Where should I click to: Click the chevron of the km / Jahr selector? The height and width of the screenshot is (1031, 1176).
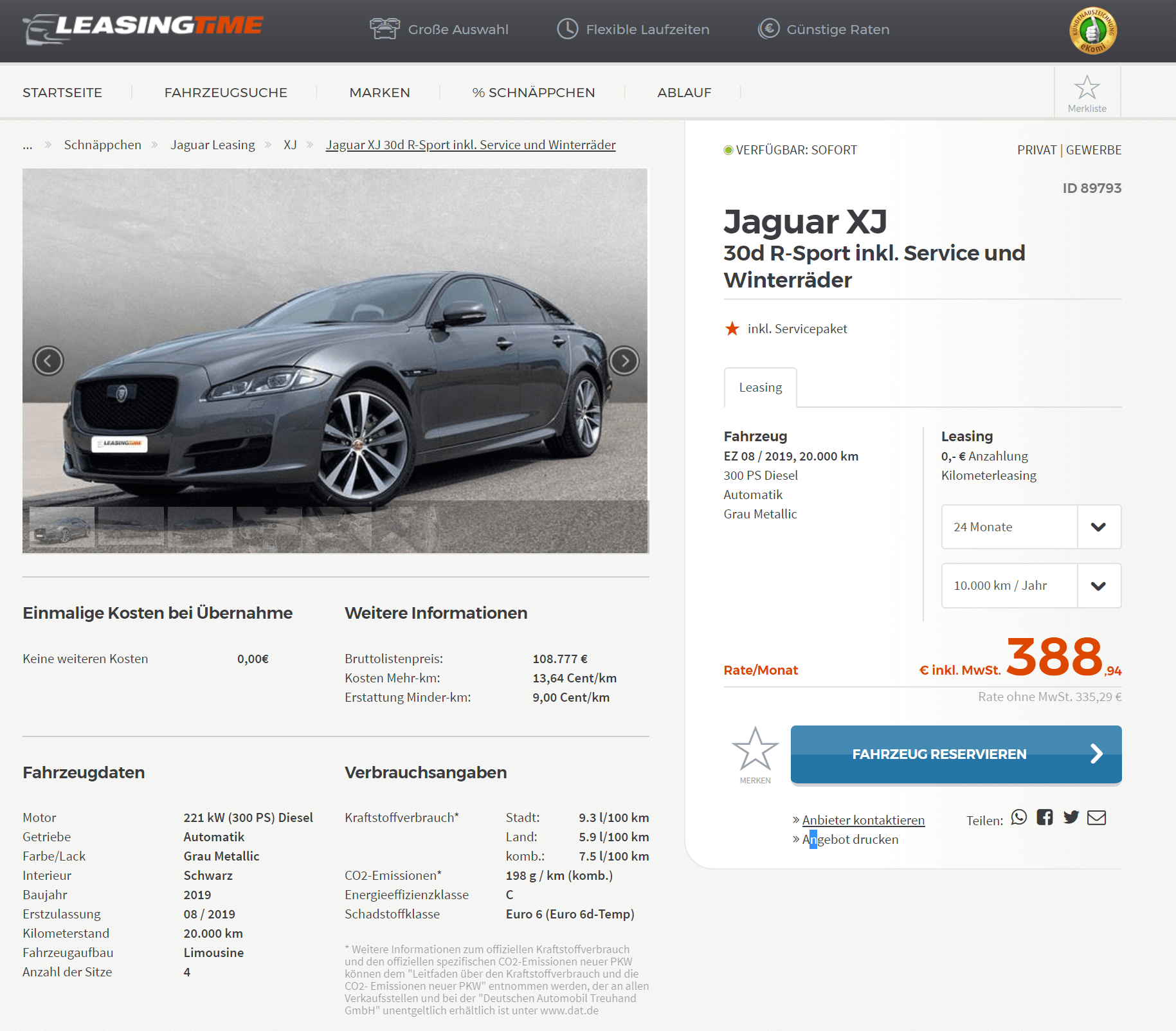1099,585
